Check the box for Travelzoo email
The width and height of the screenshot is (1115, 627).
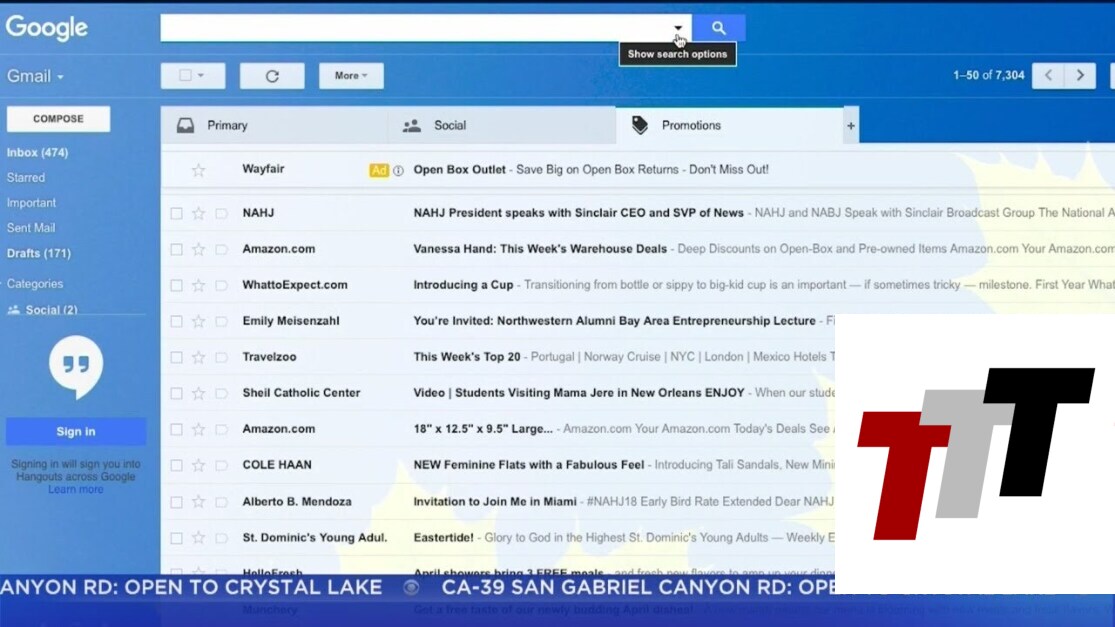[x=176, y=357]
